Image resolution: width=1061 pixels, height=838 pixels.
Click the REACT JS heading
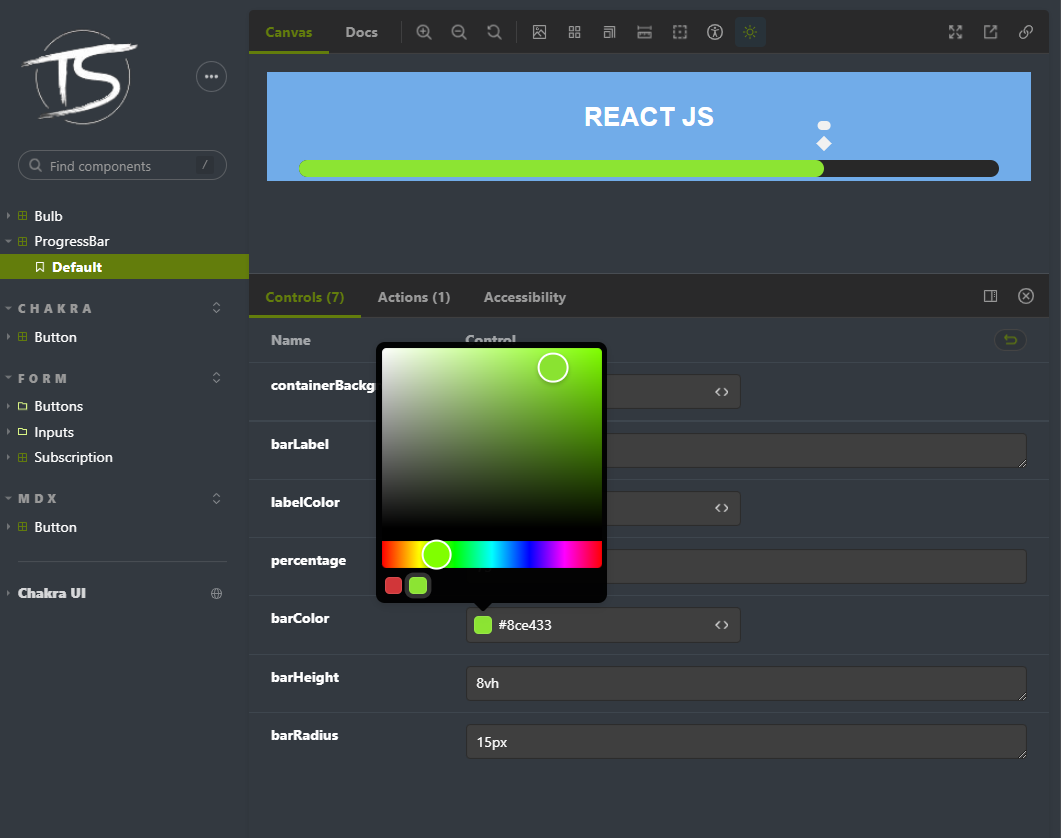[649, 116]
